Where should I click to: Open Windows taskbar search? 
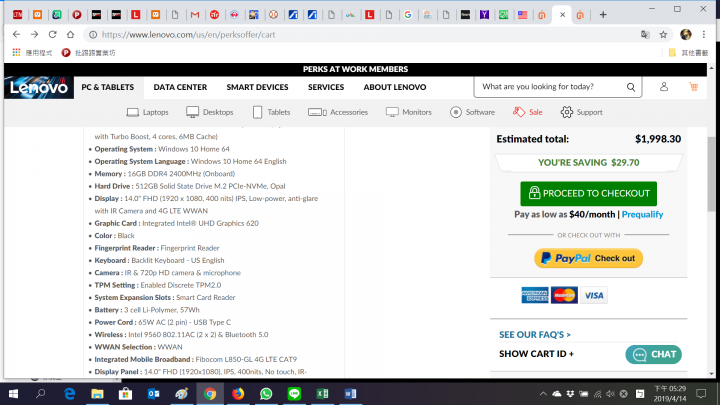pyautogui.click(x=41, y=394)
